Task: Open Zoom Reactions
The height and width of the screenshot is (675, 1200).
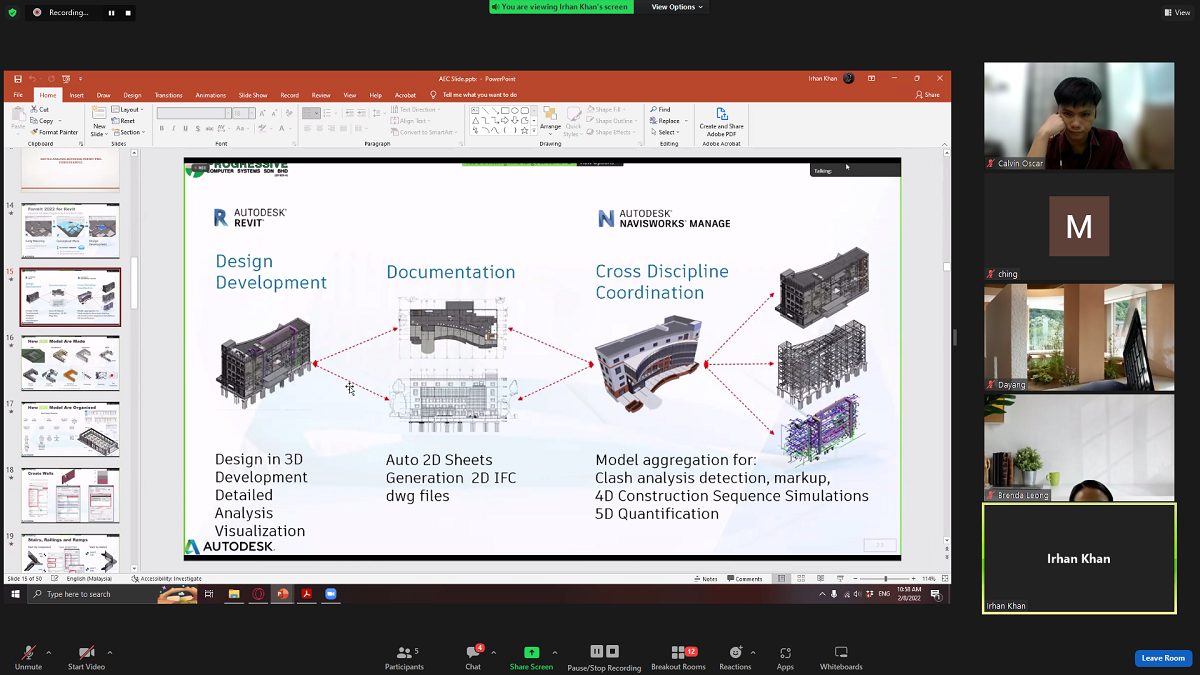Action: tap(735, 657)
